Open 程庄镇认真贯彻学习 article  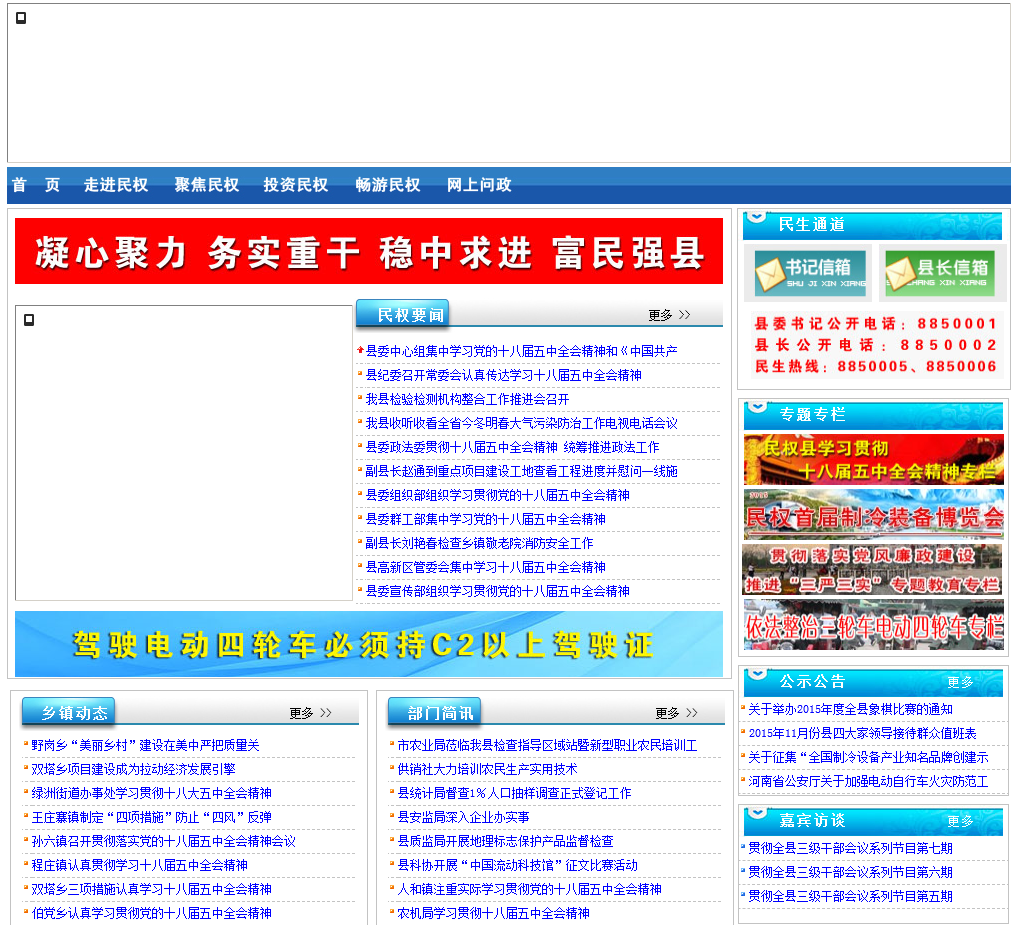tap(139, 866)
